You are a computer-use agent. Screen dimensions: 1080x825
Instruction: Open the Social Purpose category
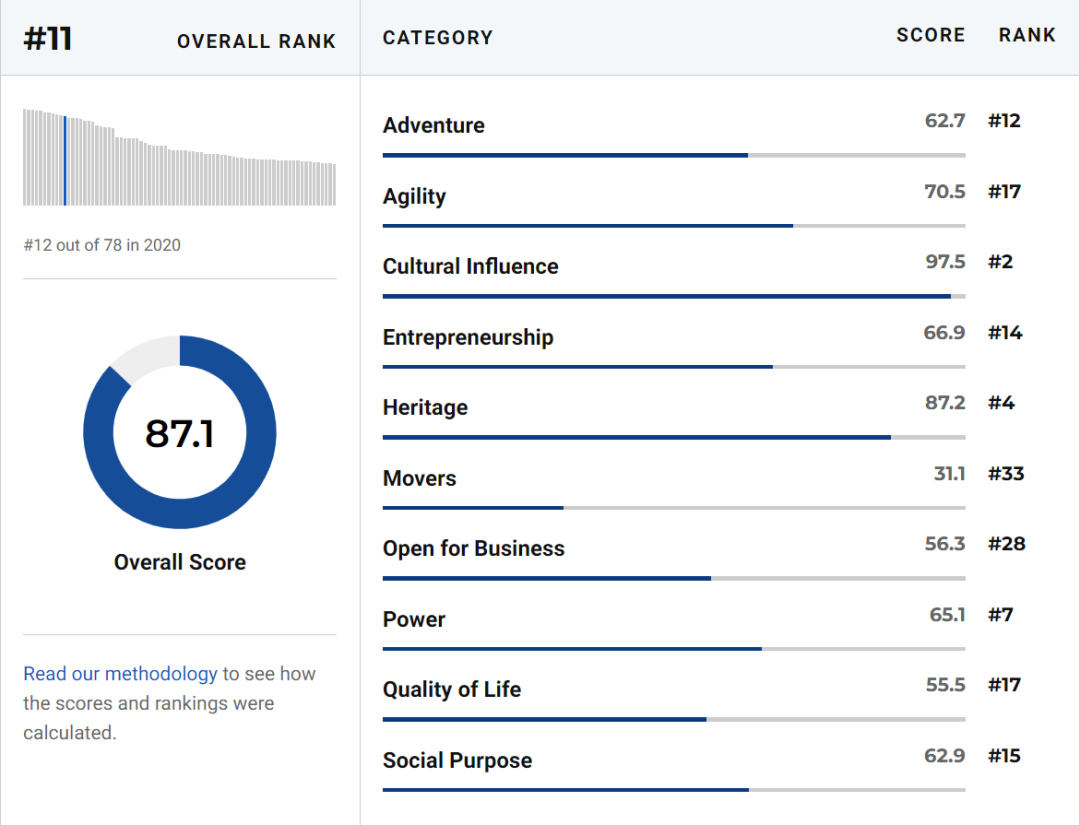click(x=458, y=760)
